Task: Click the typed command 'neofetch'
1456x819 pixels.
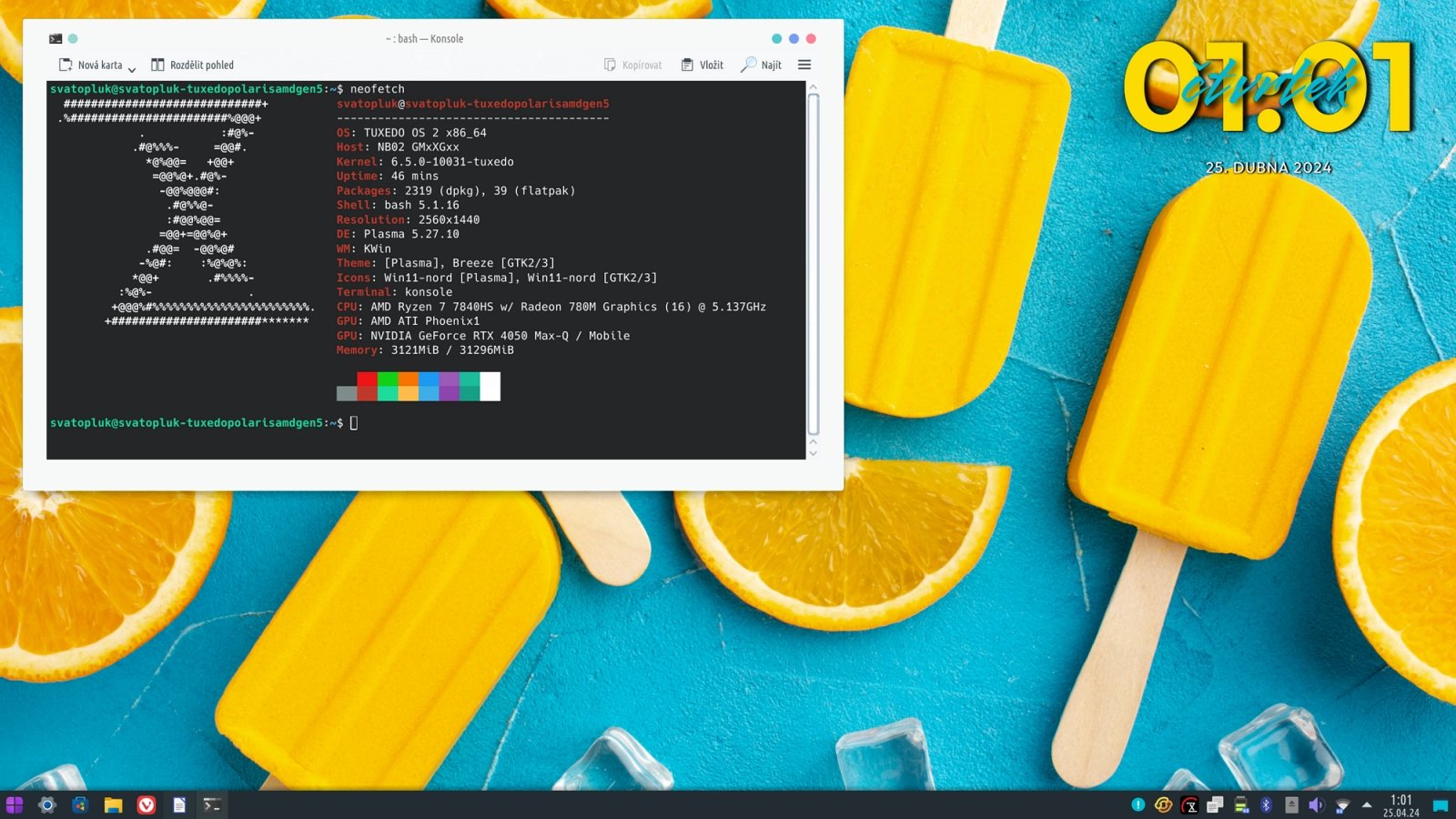Action: [378, 89]
